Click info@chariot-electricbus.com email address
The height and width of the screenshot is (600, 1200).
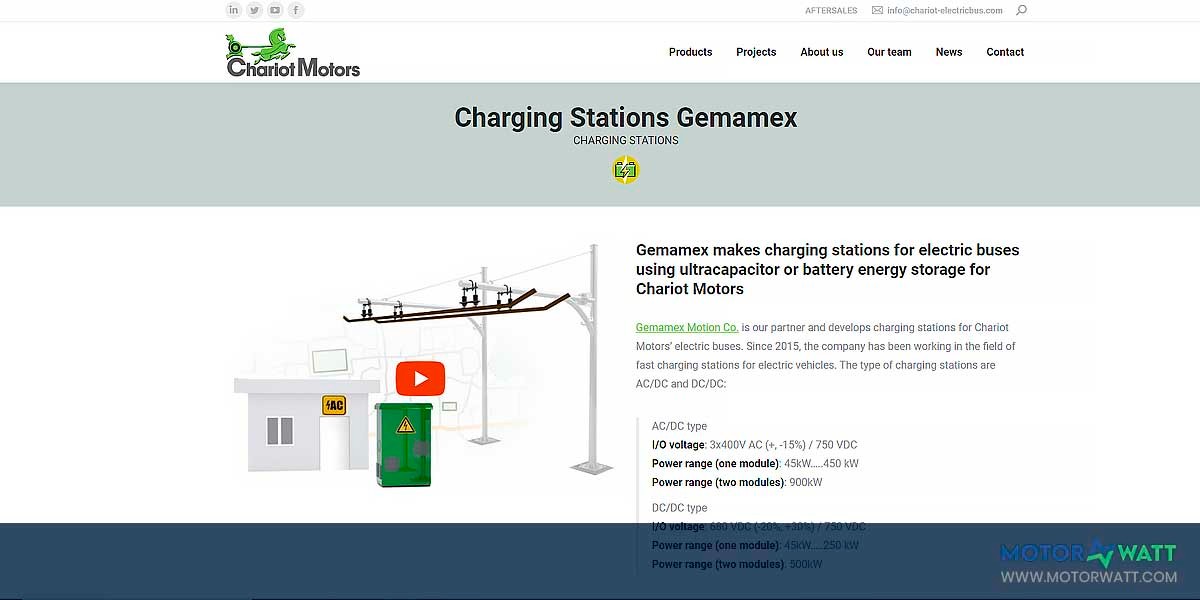pos(944,10)
